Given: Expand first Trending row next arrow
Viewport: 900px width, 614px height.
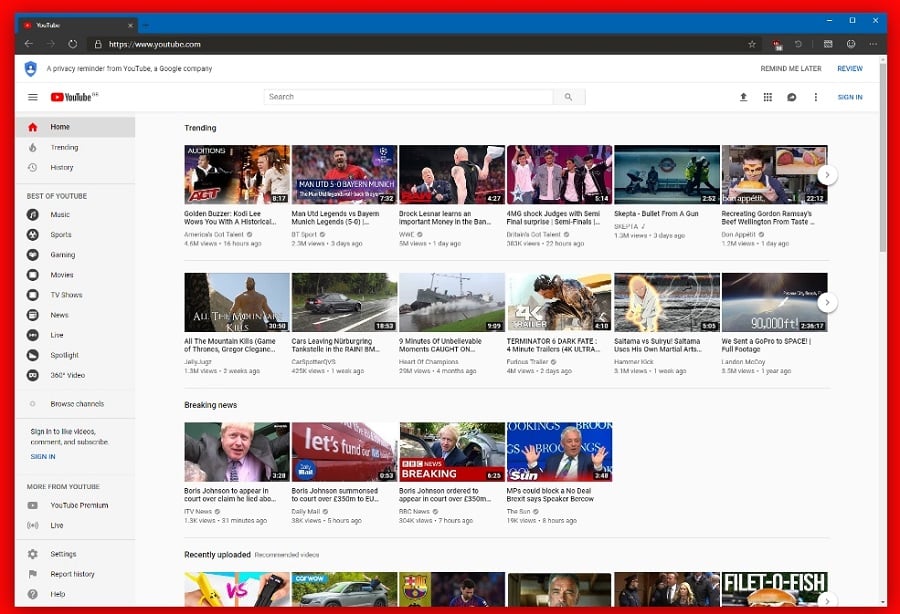Looking at the screenshot, I should click(827, 174).
